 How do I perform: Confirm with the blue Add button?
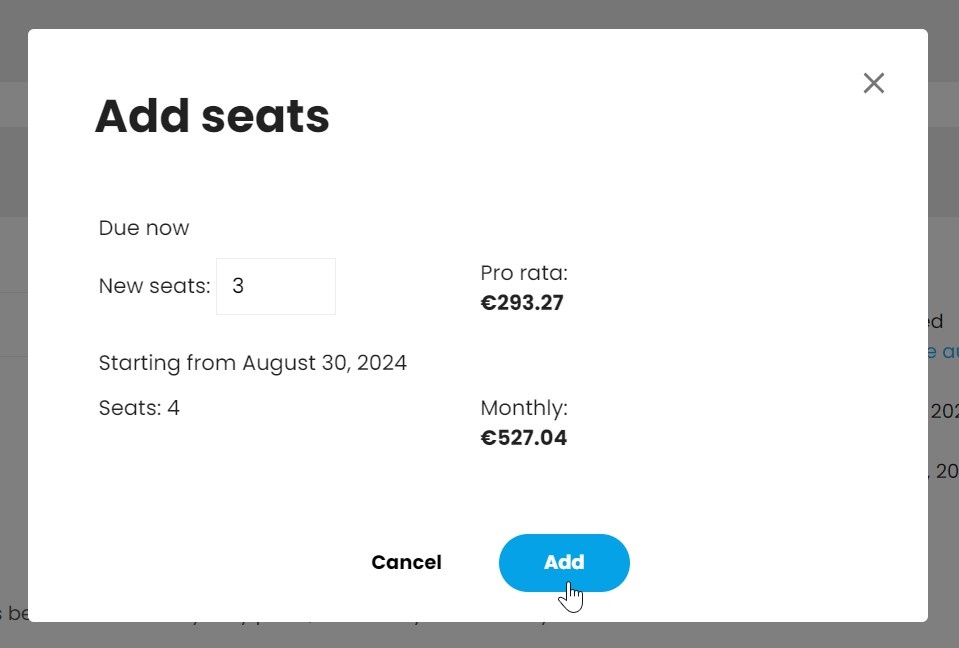click(x=564, y=562)
